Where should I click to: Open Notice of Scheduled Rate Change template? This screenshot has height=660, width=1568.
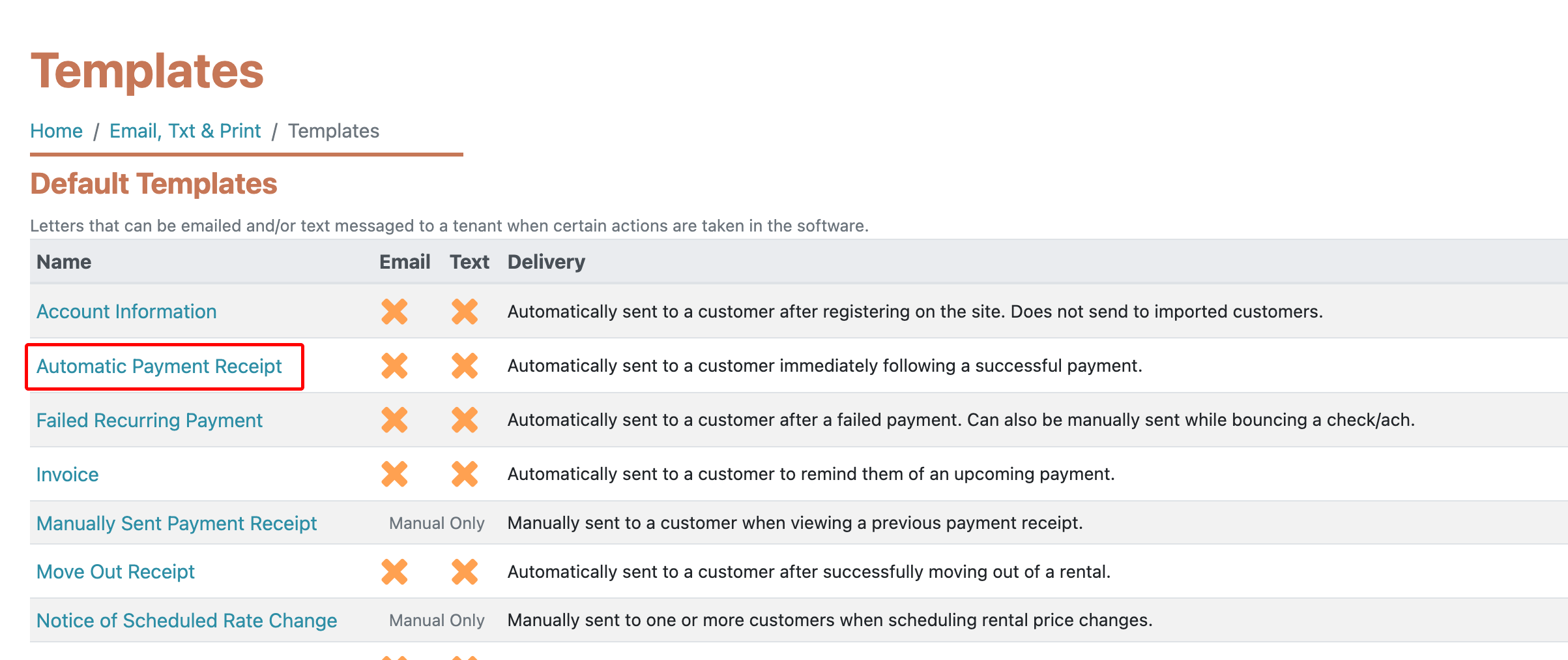tap(187, 621)
